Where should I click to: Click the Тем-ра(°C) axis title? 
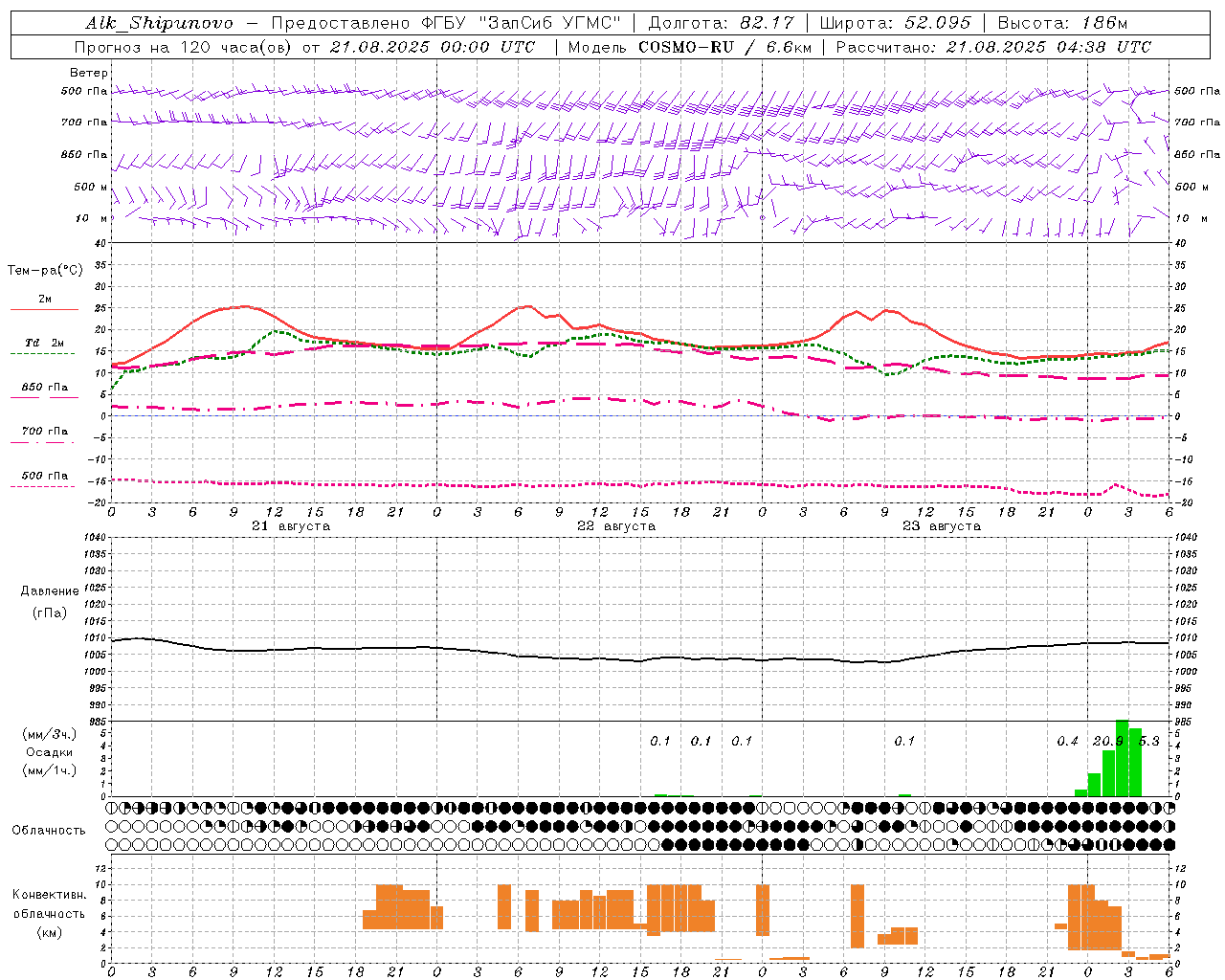click(x=45, y=271)
